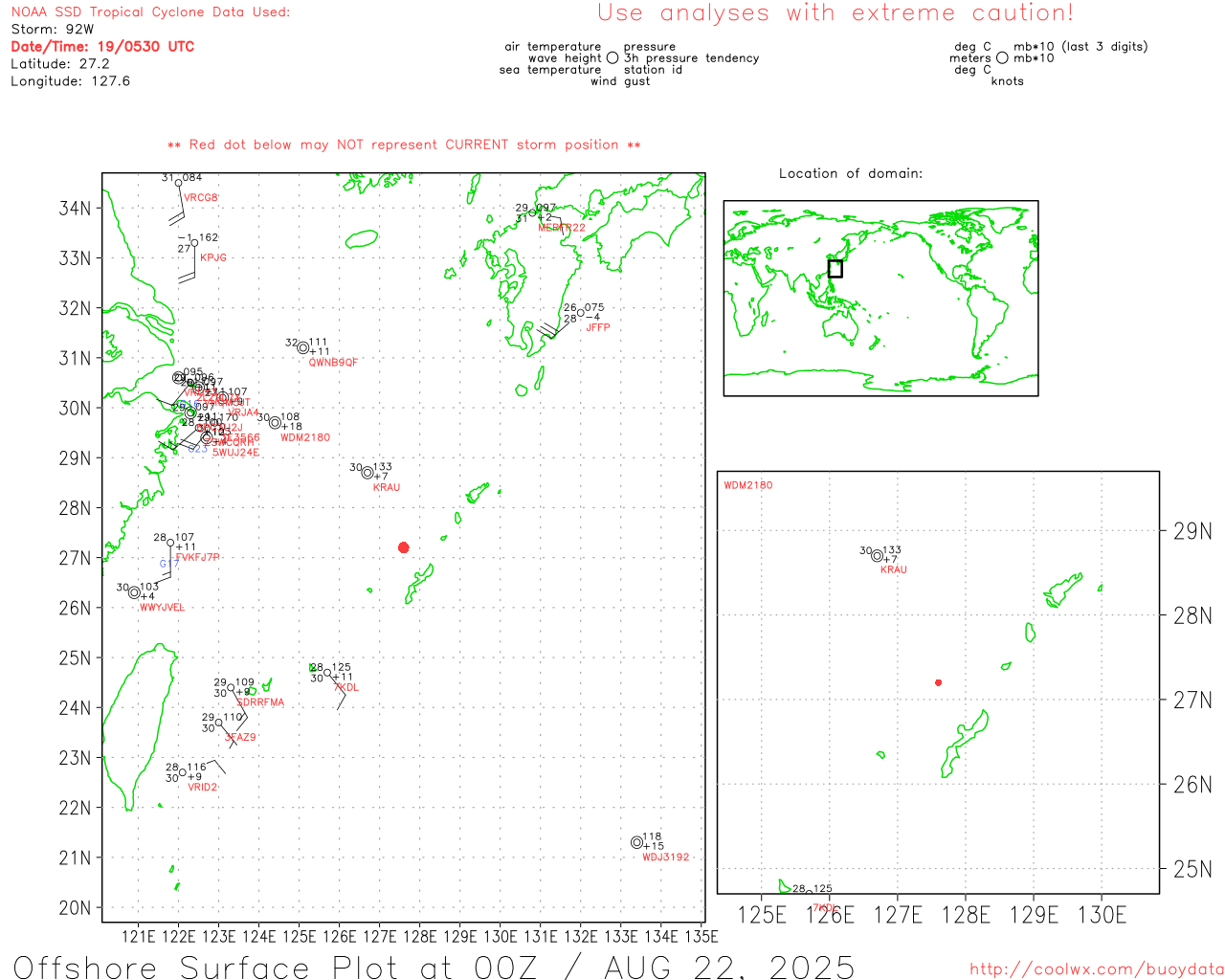
Task: Click WDM2180 label in the inset corner
Action: point(748,485)
